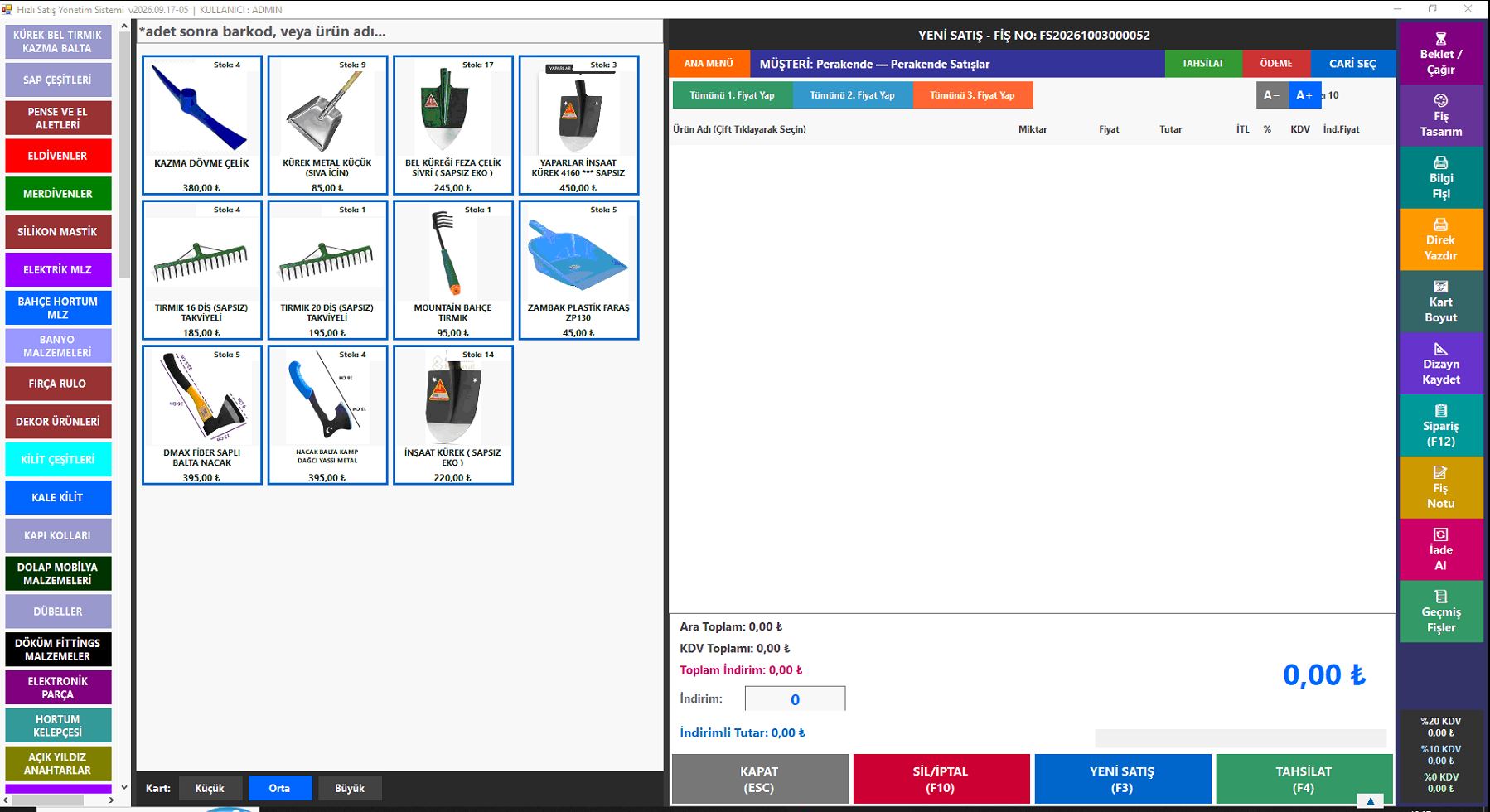Open Sipariş (F12) order button
Image resolution: width=1490 pixels, height=812 pixels.
(x=1440, y=425)
